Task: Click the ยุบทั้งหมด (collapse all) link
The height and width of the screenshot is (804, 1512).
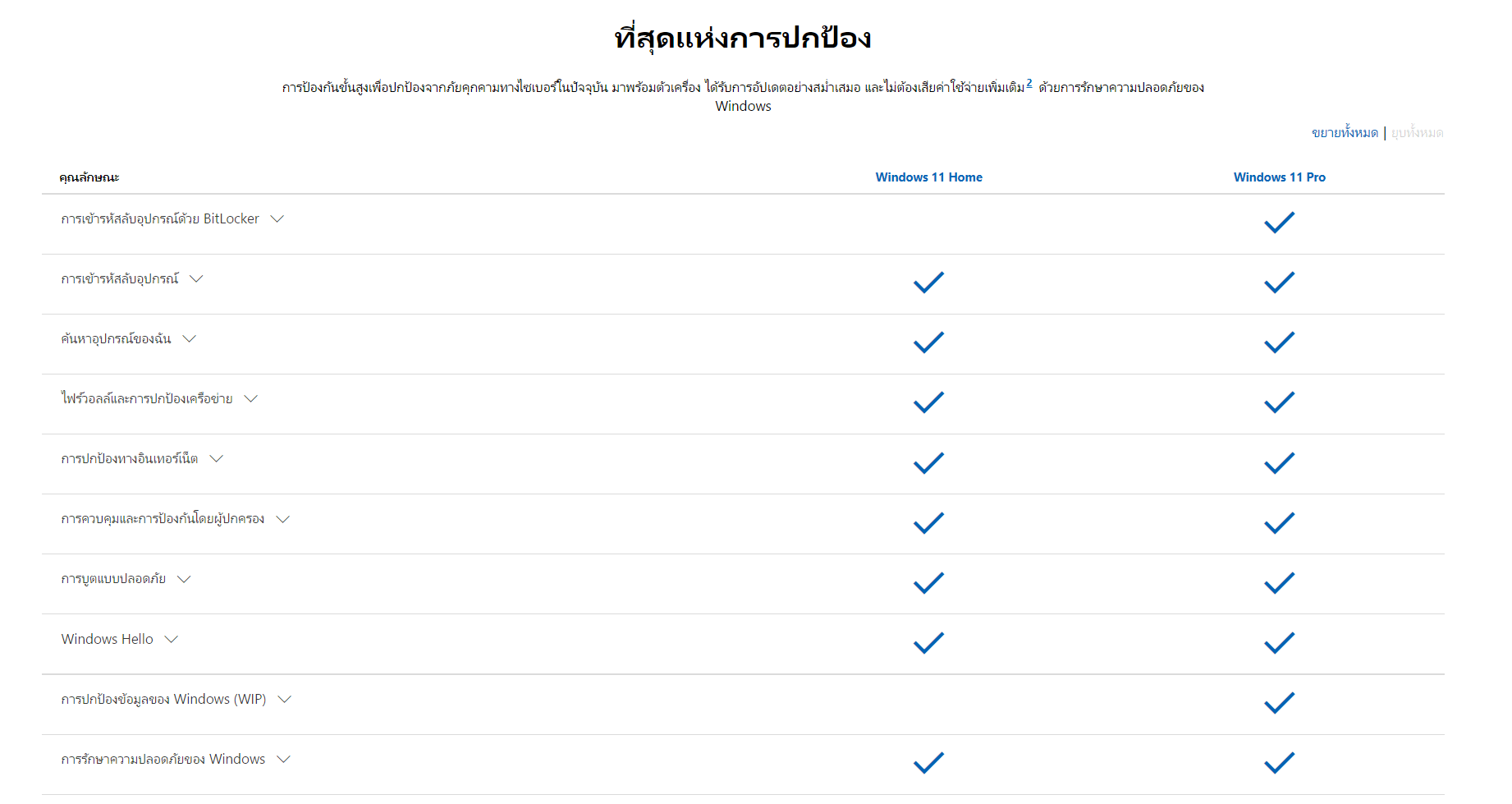Action: pyautogui.click(x=1417, y=133)
